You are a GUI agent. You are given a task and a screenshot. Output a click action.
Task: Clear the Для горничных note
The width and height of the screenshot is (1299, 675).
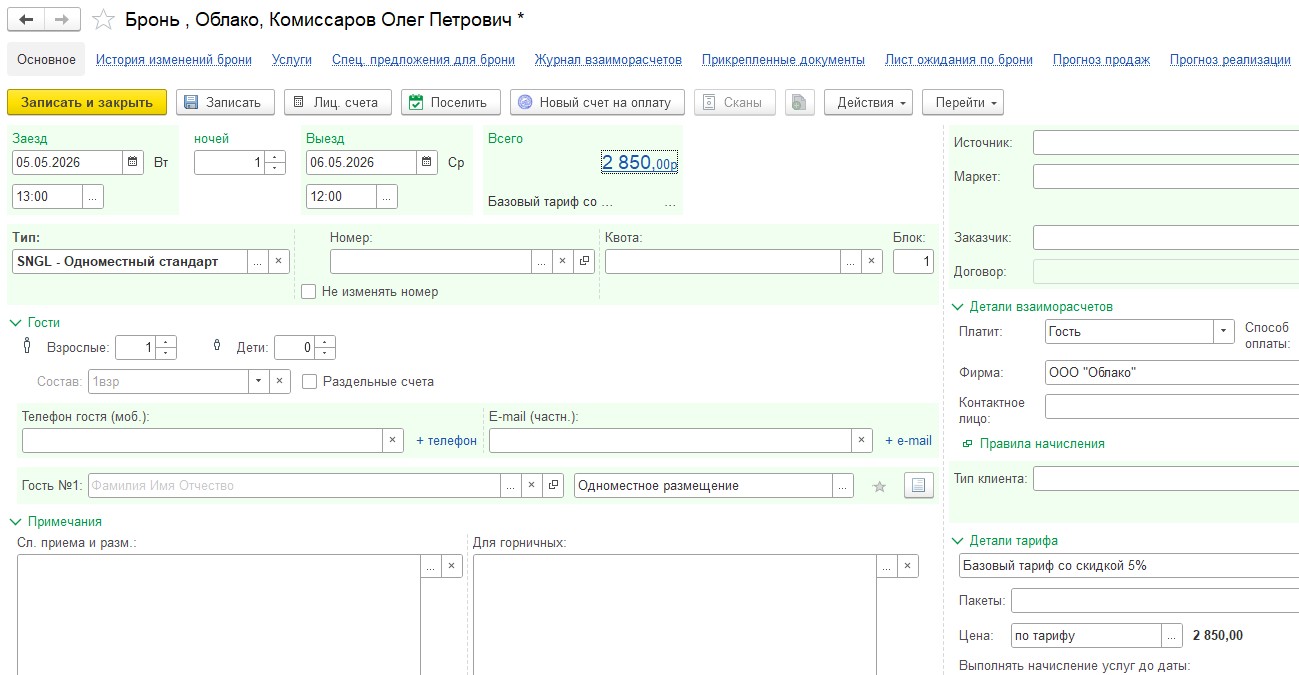click(x=908, y=566)
